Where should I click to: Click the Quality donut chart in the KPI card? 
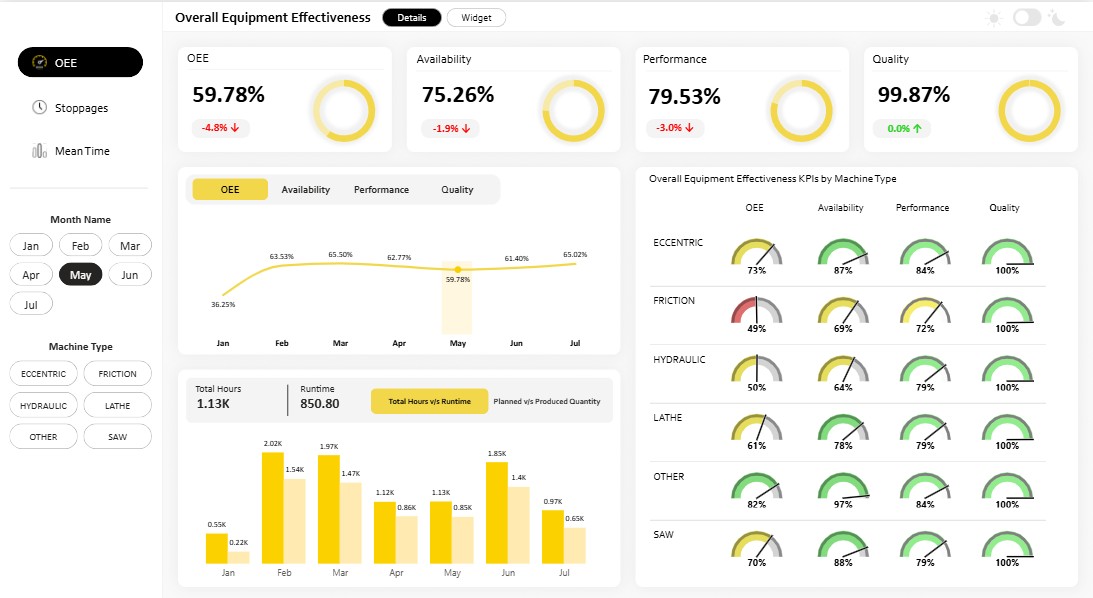click(1030, 110)
